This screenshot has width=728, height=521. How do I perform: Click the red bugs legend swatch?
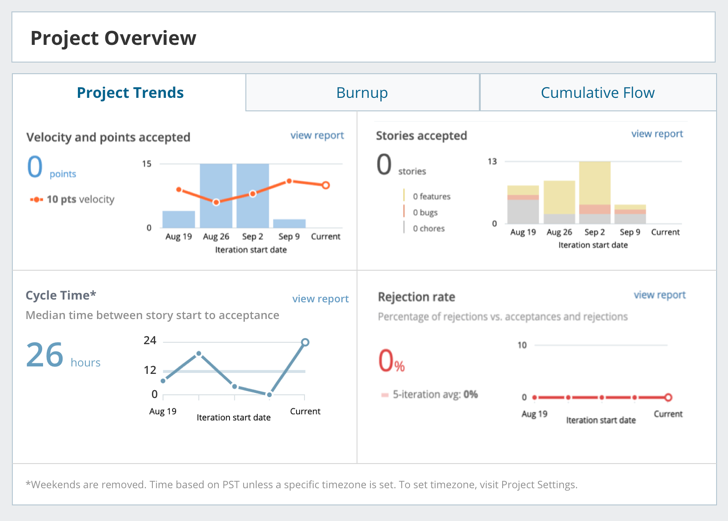(x=404, y=212)
